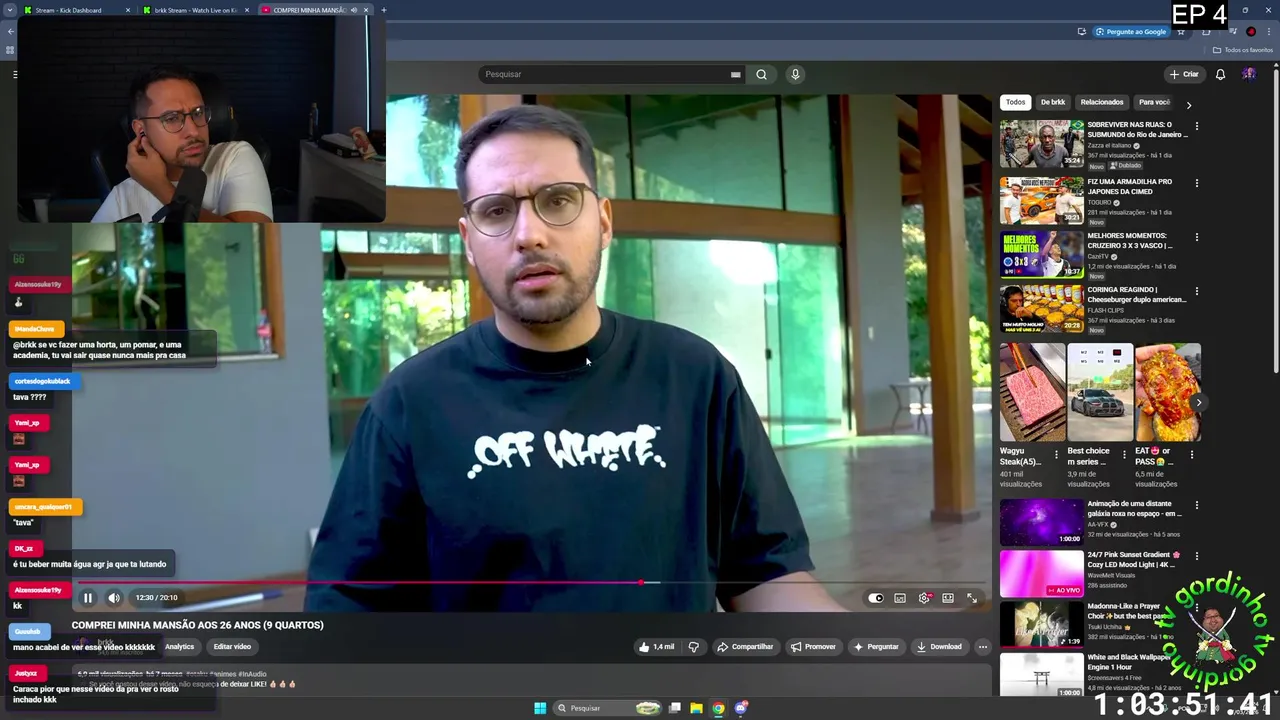Open 24/7 Pink Sunset Gradient live stream
Image resolution: width=1280 pixels, height=720 pixels.
click(1041, 573)
